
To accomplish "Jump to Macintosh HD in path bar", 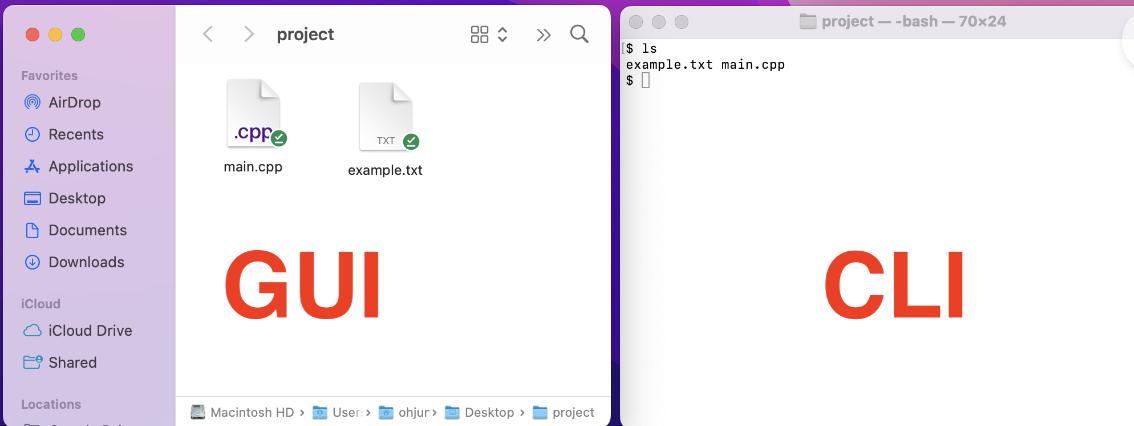I will click(x=243, y=412).
